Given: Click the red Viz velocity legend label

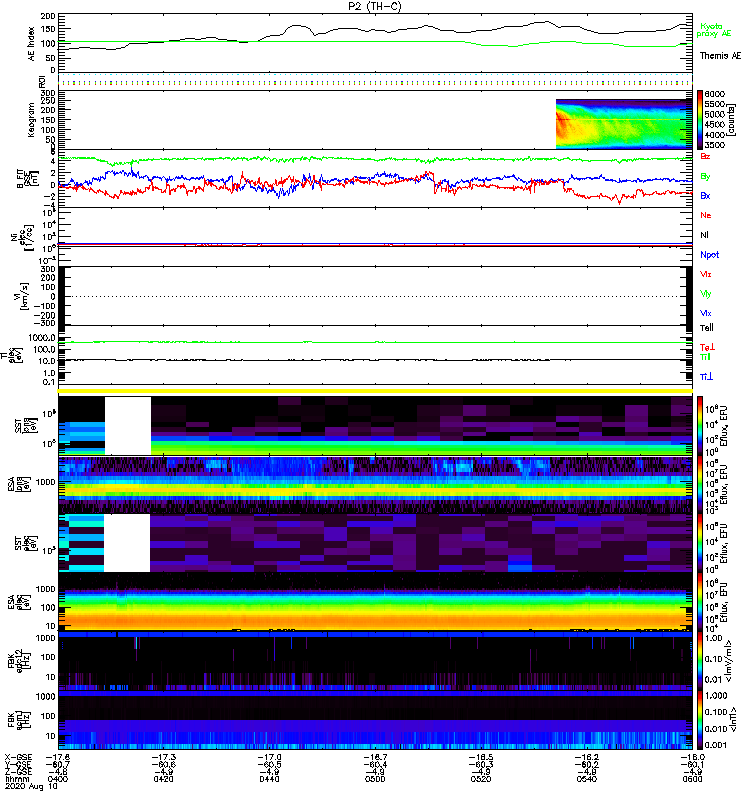Looking at the screenshot, I should (x=706, y=273).
